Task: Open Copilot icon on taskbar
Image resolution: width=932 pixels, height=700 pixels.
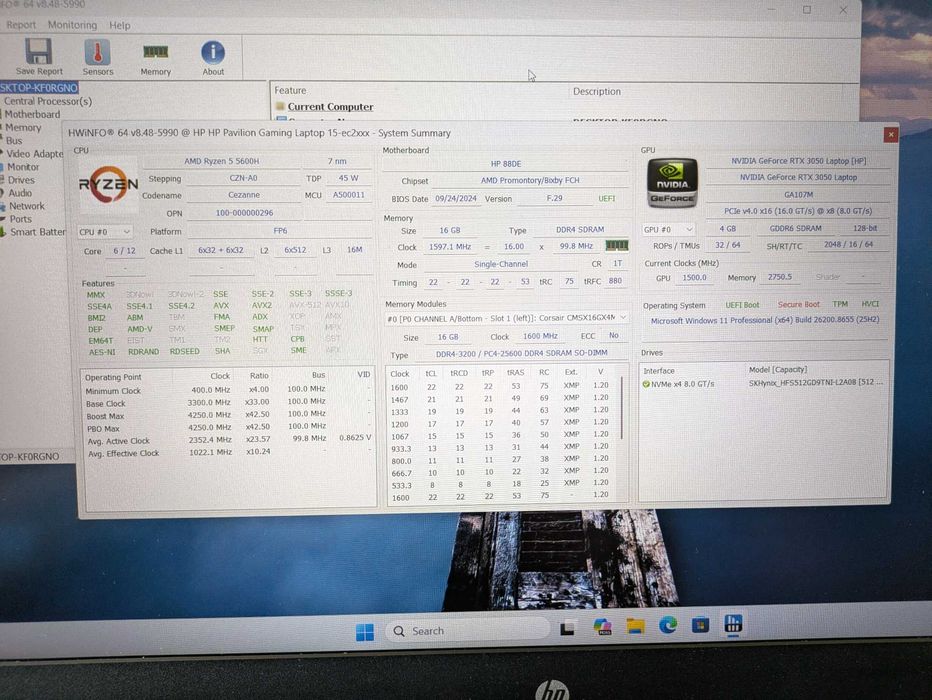Action: 602,626
